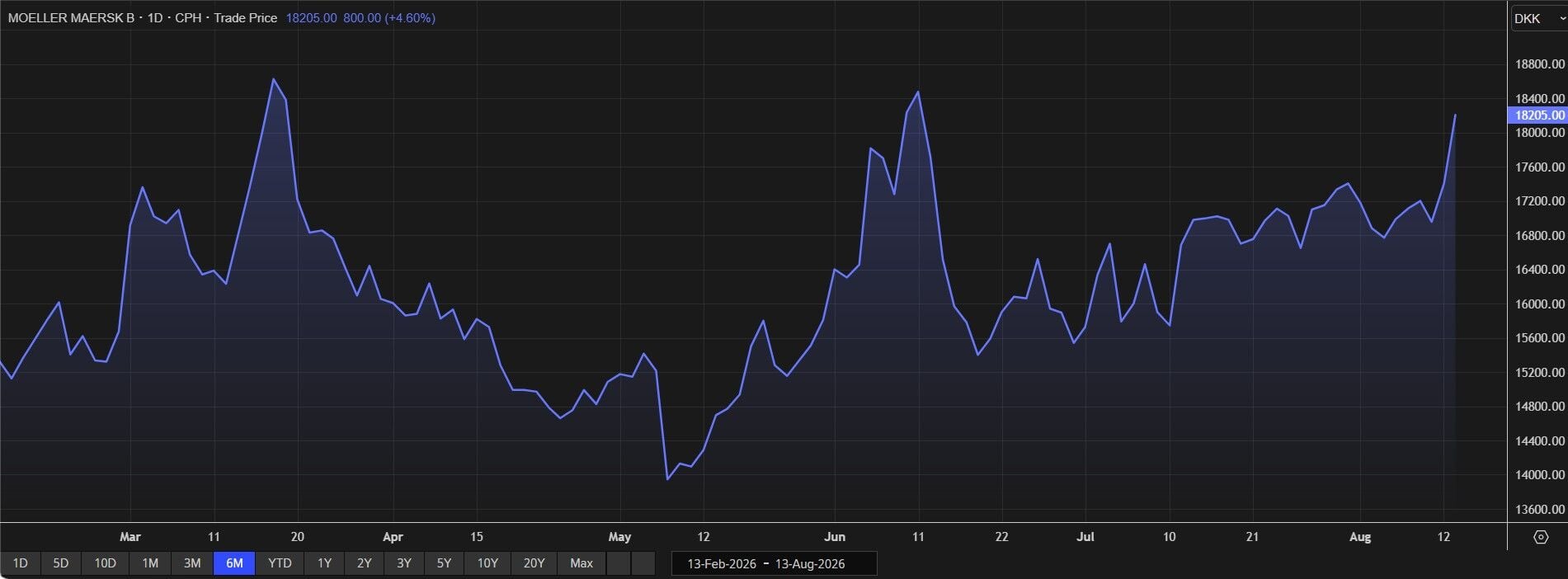Click the Aug label on time axis
Screen dimensions: 1568x579
tap(1360, 537)
